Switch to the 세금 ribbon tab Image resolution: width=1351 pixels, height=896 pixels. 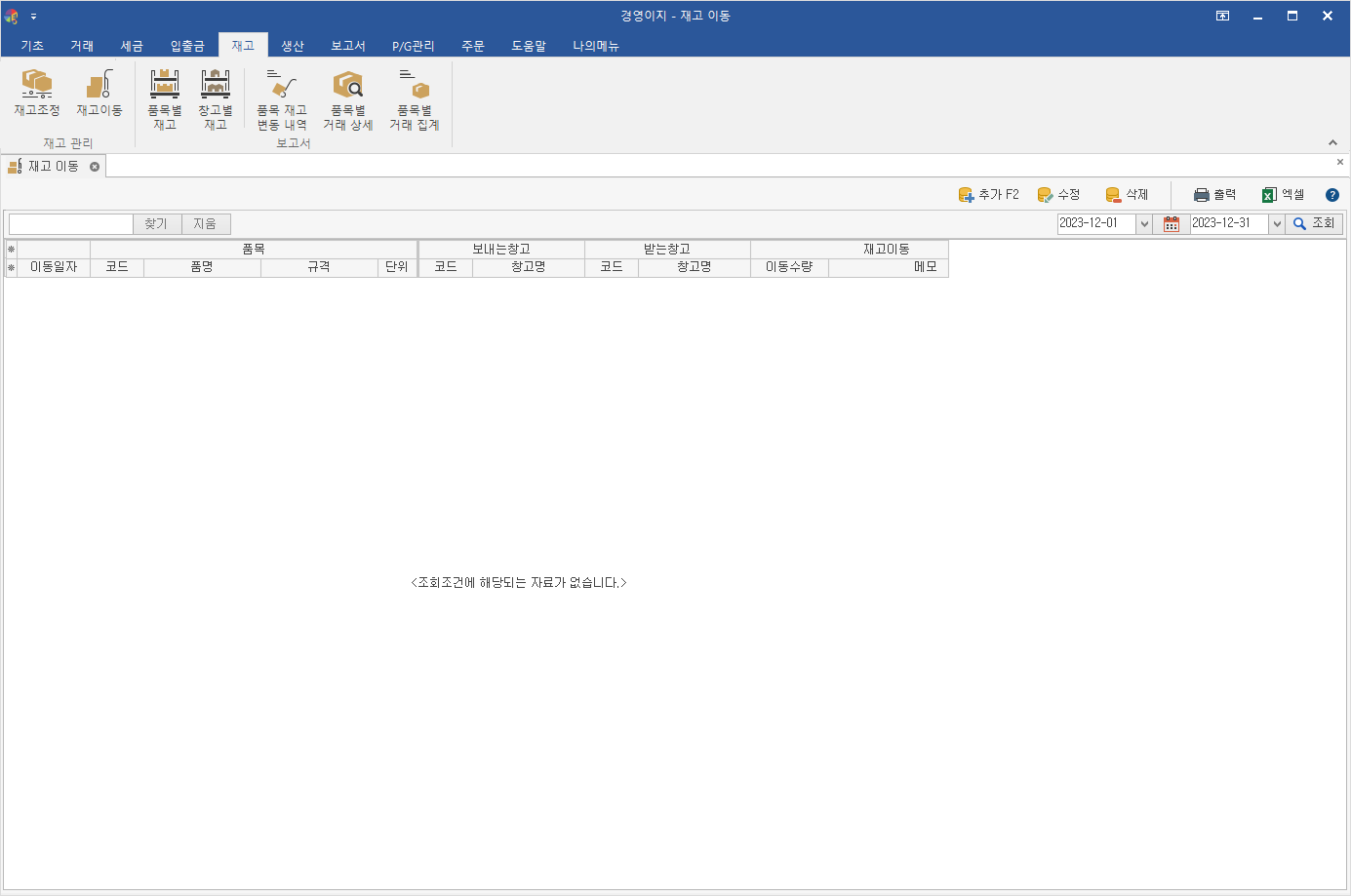[x=132, y=46]
